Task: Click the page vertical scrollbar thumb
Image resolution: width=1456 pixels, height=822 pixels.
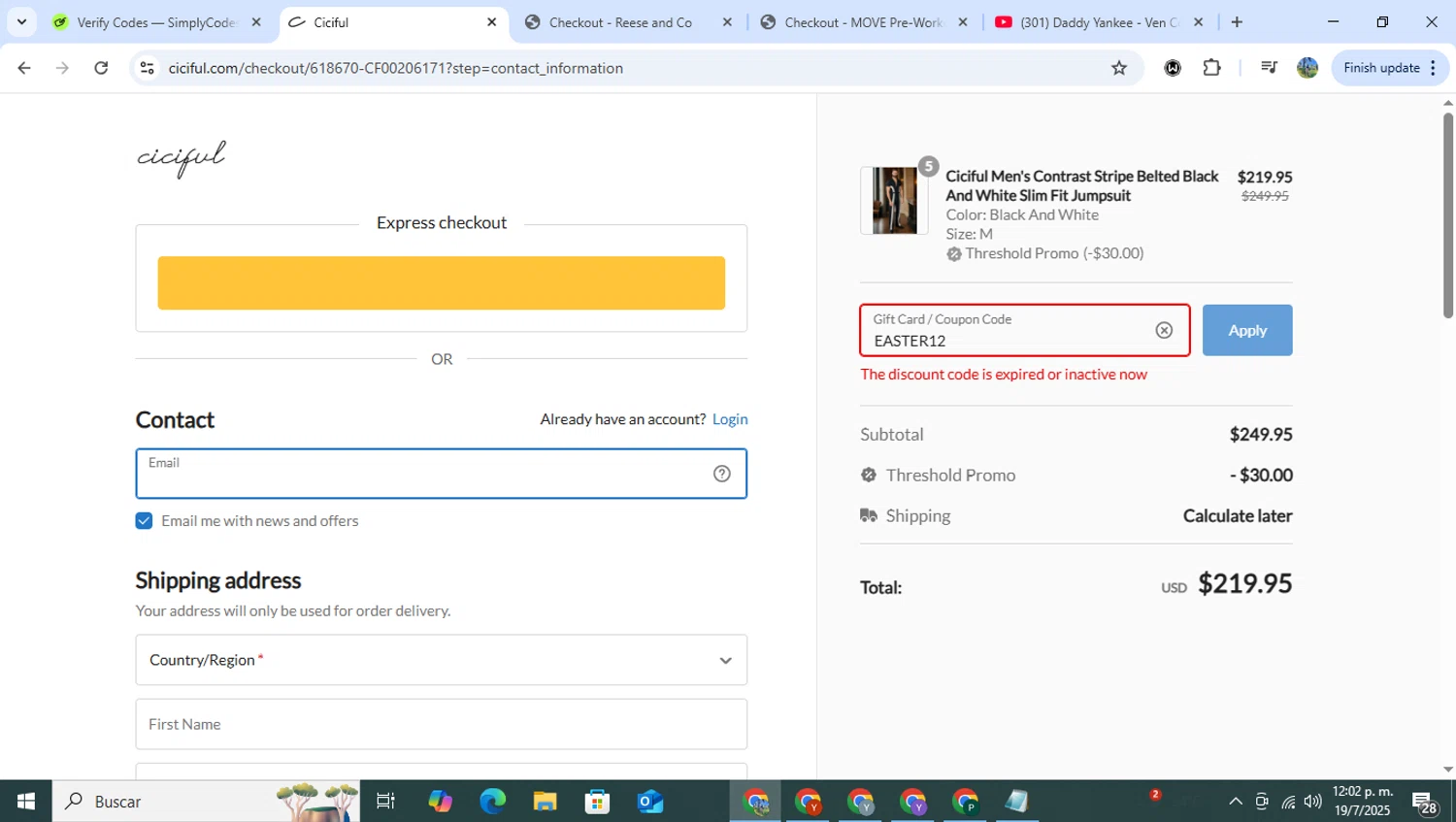Action: [1448, 215]
